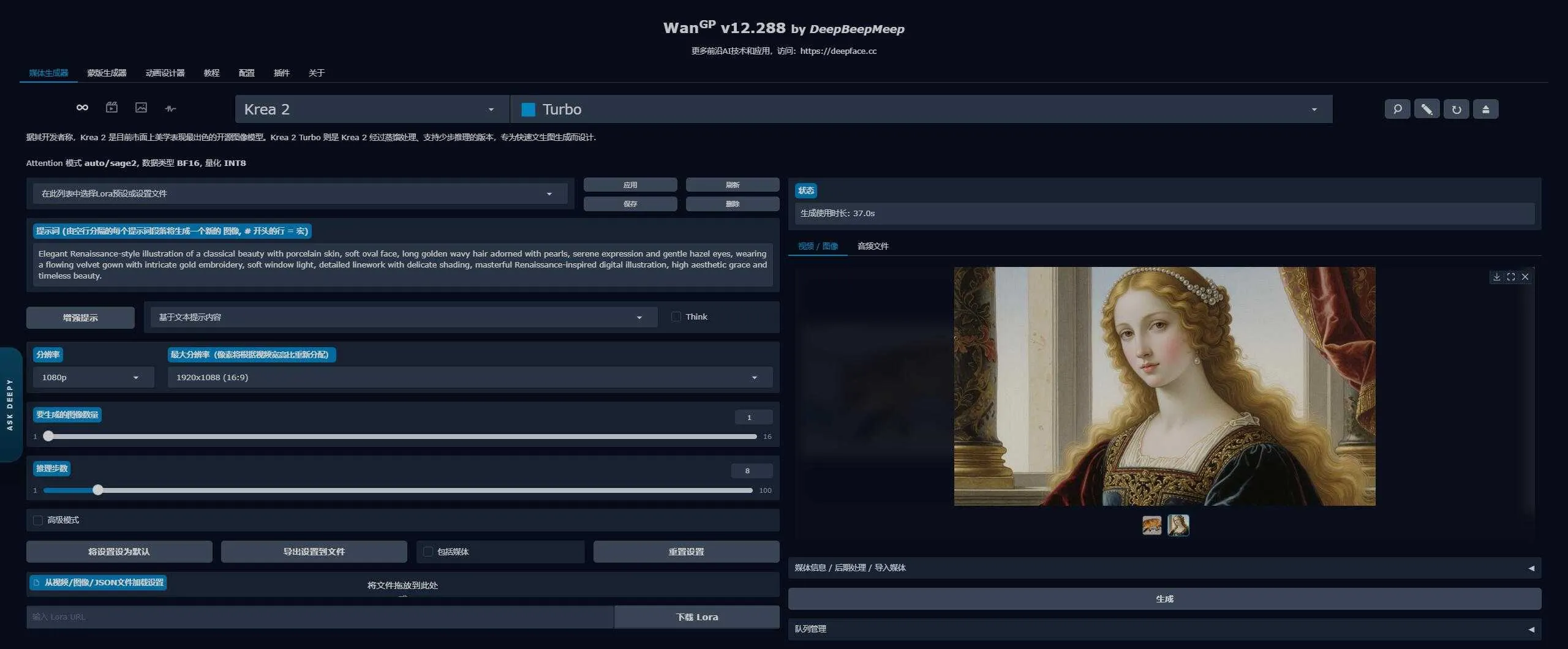The image size is (1568, 649).
Task: Click the Attention 模式 auto/sage2 info text
Action: point(136,163)
